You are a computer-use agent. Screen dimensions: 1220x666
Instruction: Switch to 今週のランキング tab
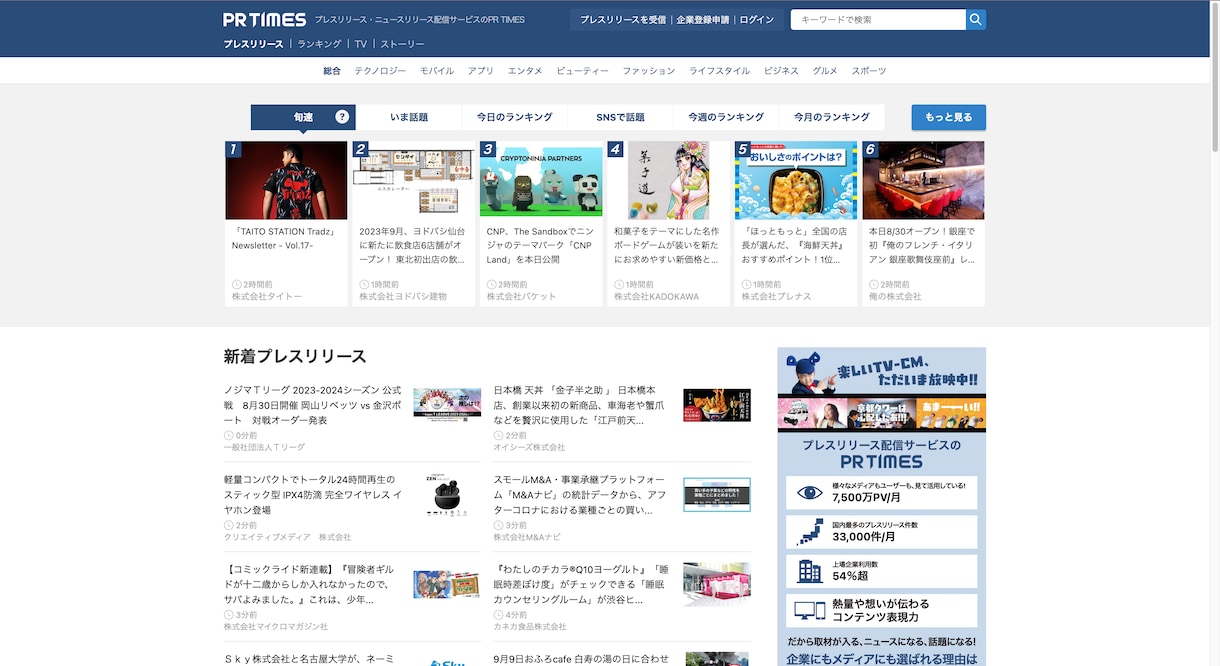point(726,117)
